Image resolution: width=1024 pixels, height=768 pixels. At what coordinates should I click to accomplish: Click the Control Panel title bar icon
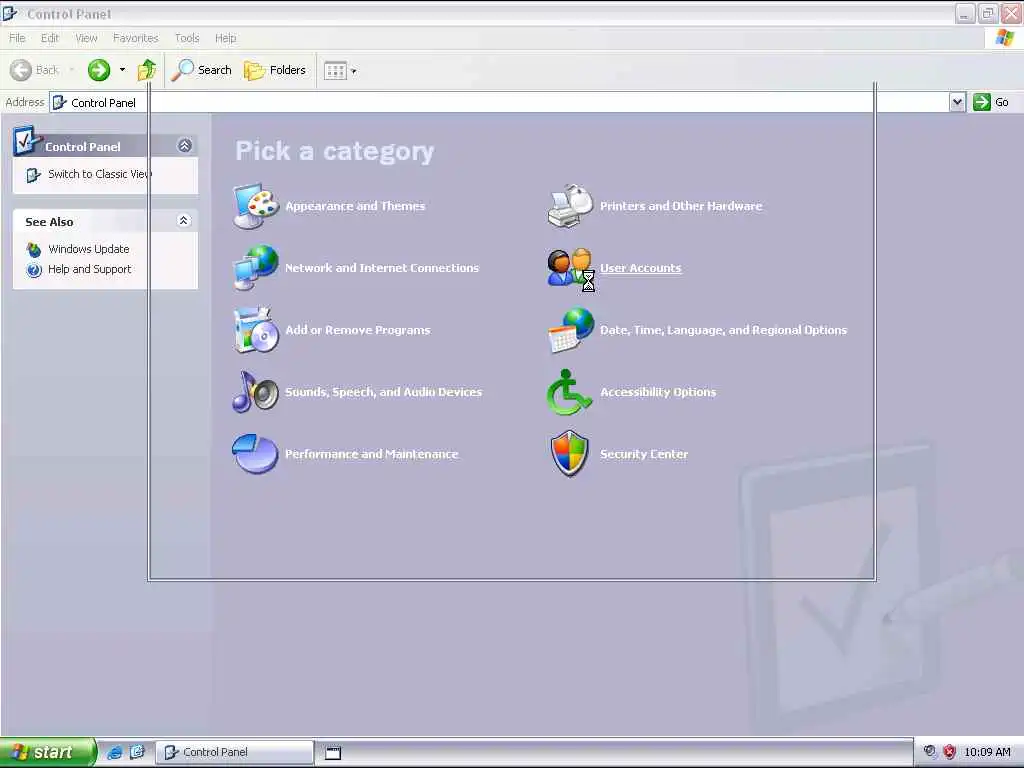pyautogui.click(x=9, y=12)
